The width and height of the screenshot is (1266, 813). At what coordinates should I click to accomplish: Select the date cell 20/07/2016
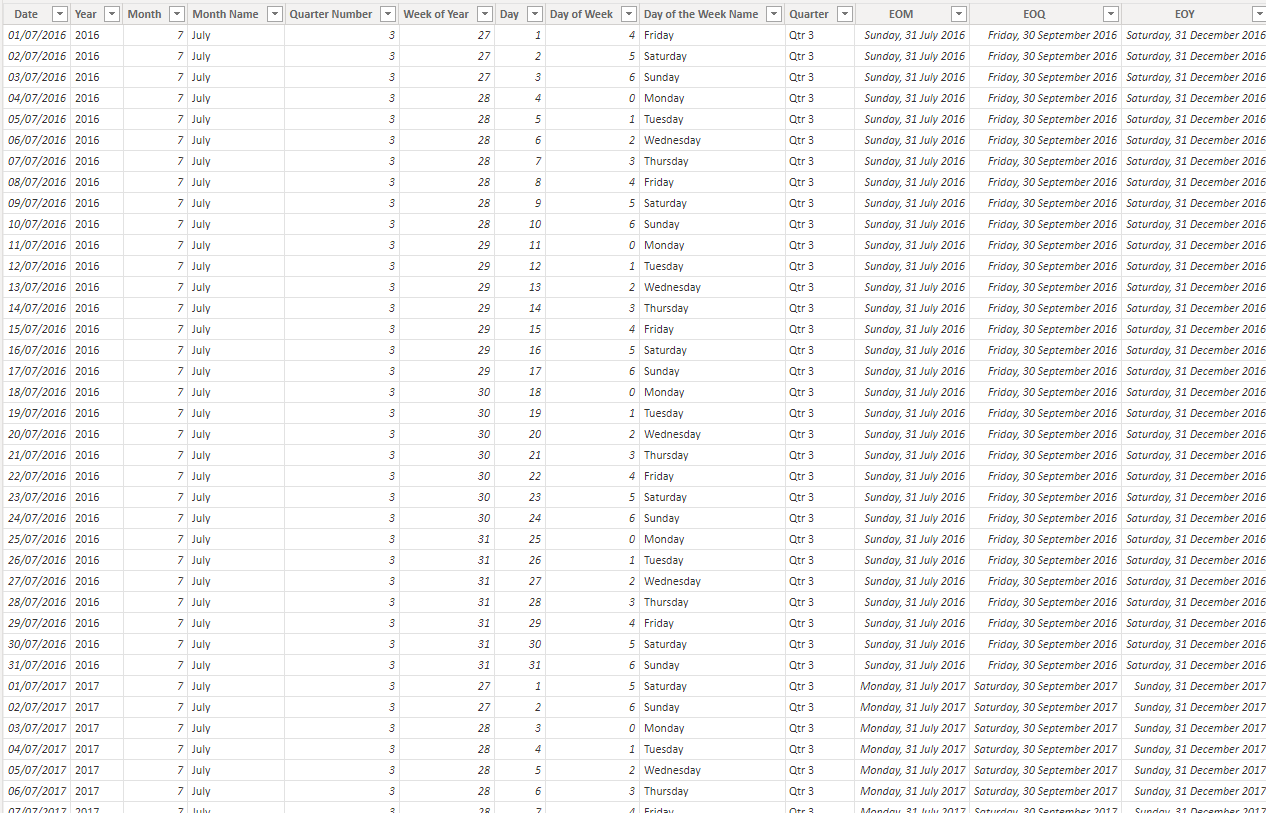tap(37, 434)
